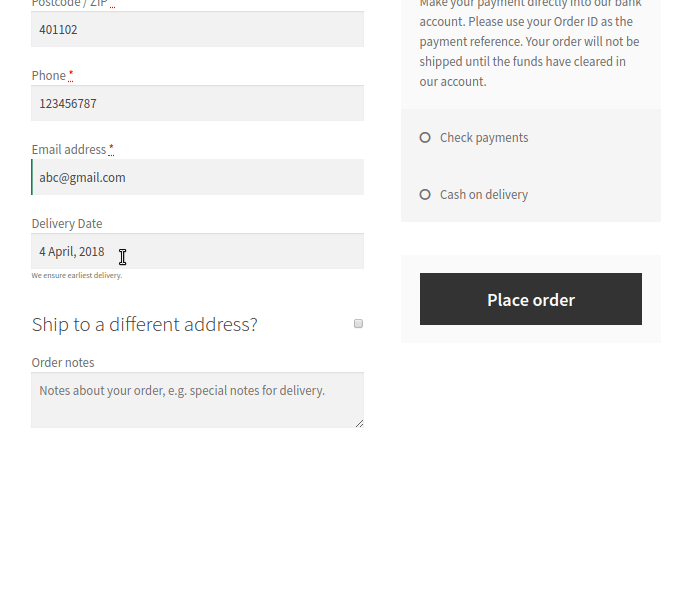Open the Delivery Date field
Screen dimensions: 689x600
tap(197, 251)
